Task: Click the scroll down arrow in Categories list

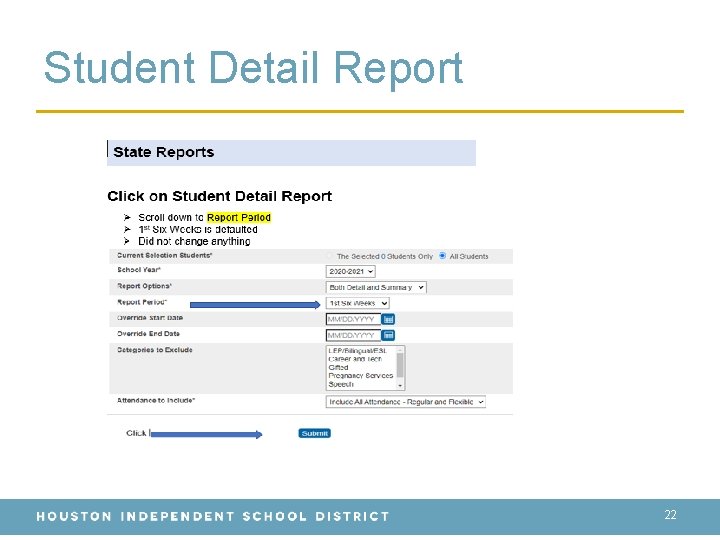Action: (x=400, y=386)
